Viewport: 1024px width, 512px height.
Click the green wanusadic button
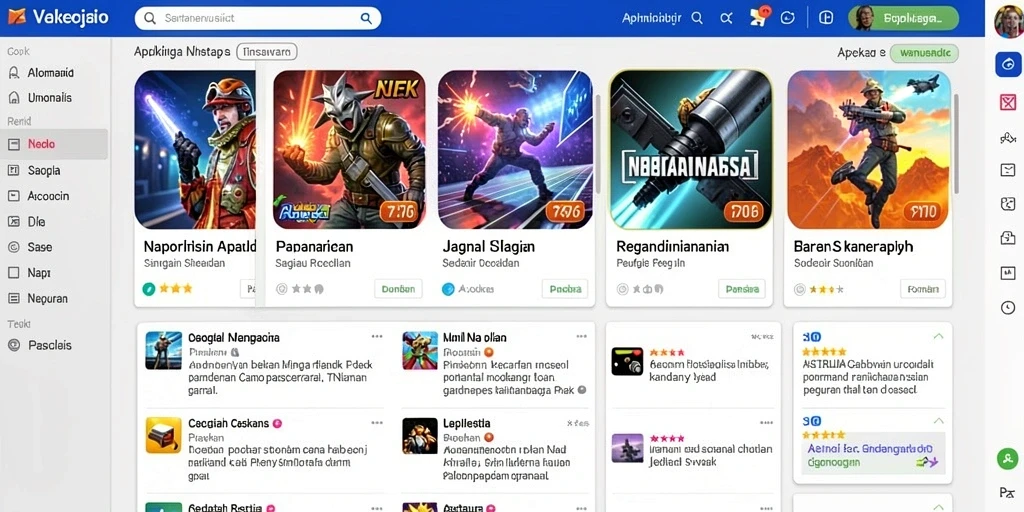924,53
